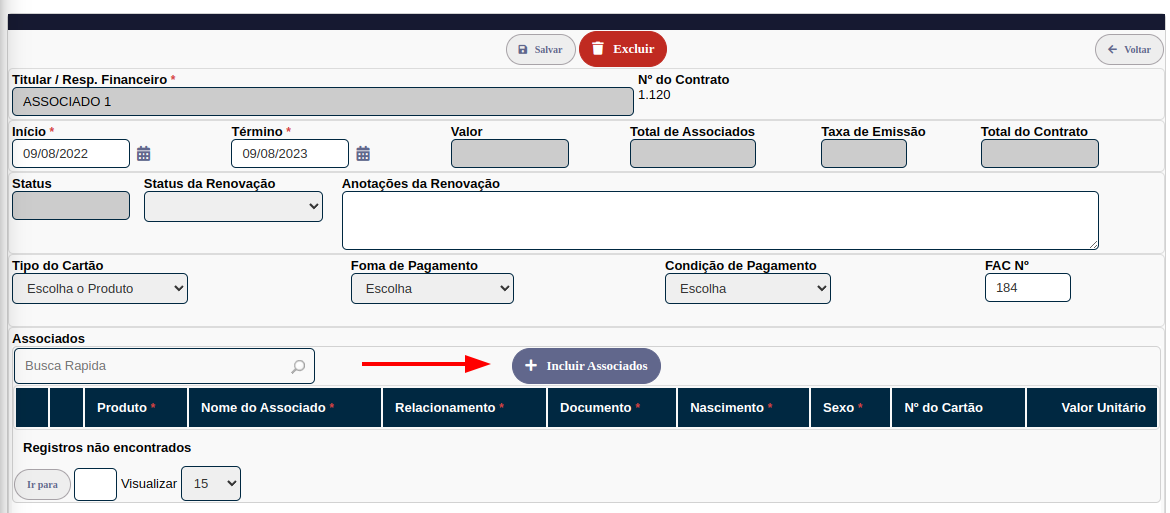
Task: Expand the Condição de Pagamento dropdown
Action: (747, 289)
